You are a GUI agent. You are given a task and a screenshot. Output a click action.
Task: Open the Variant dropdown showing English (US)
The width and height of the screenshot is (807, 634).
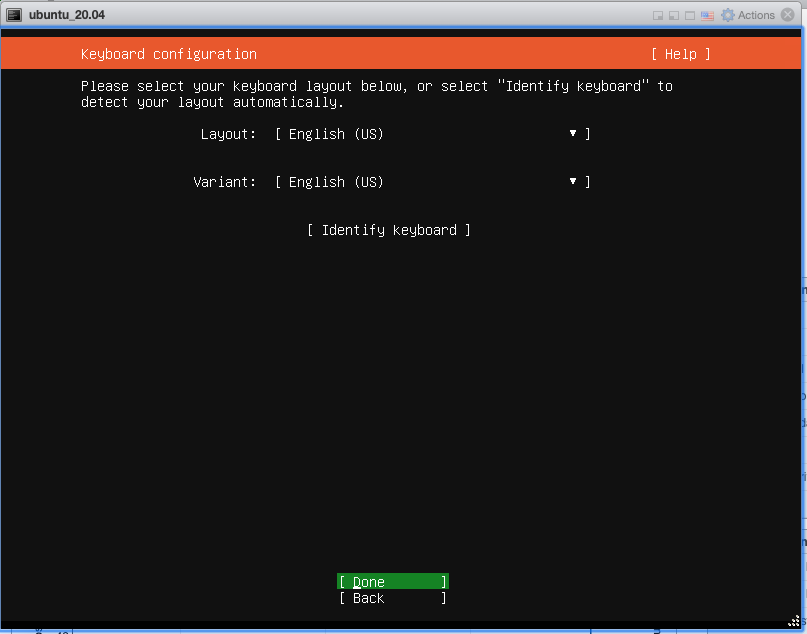click(x=432, y=182)
